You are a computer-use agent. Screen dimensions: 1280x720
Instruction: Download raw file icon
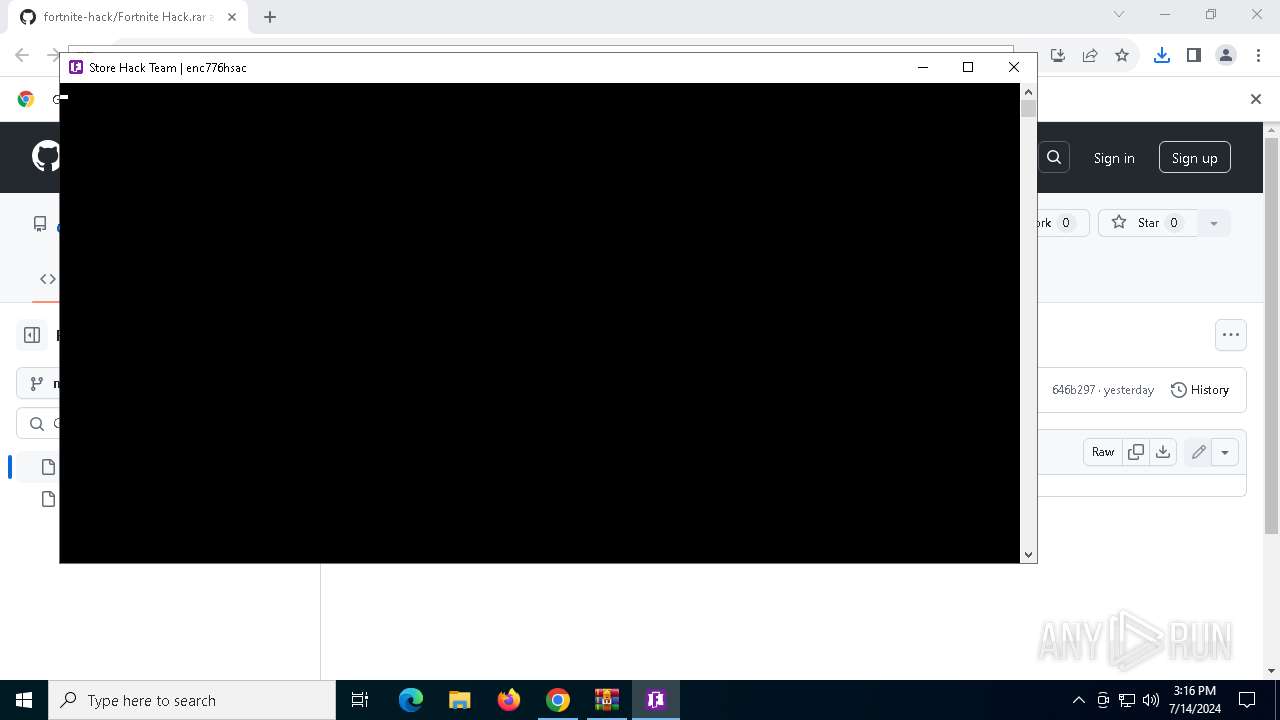[1163, 452]
